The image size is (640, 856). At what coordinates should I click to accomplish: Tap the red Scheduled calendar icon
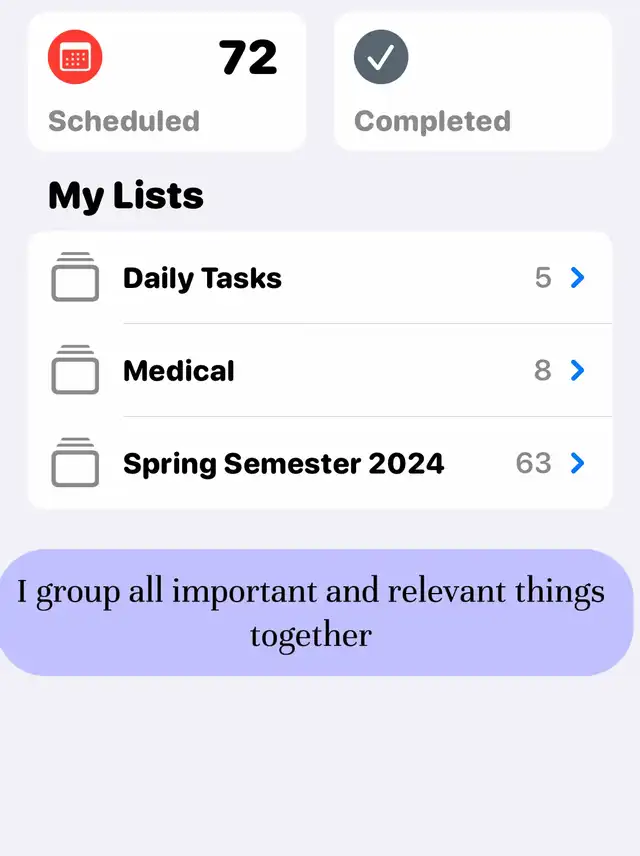[x=75, y=57]
